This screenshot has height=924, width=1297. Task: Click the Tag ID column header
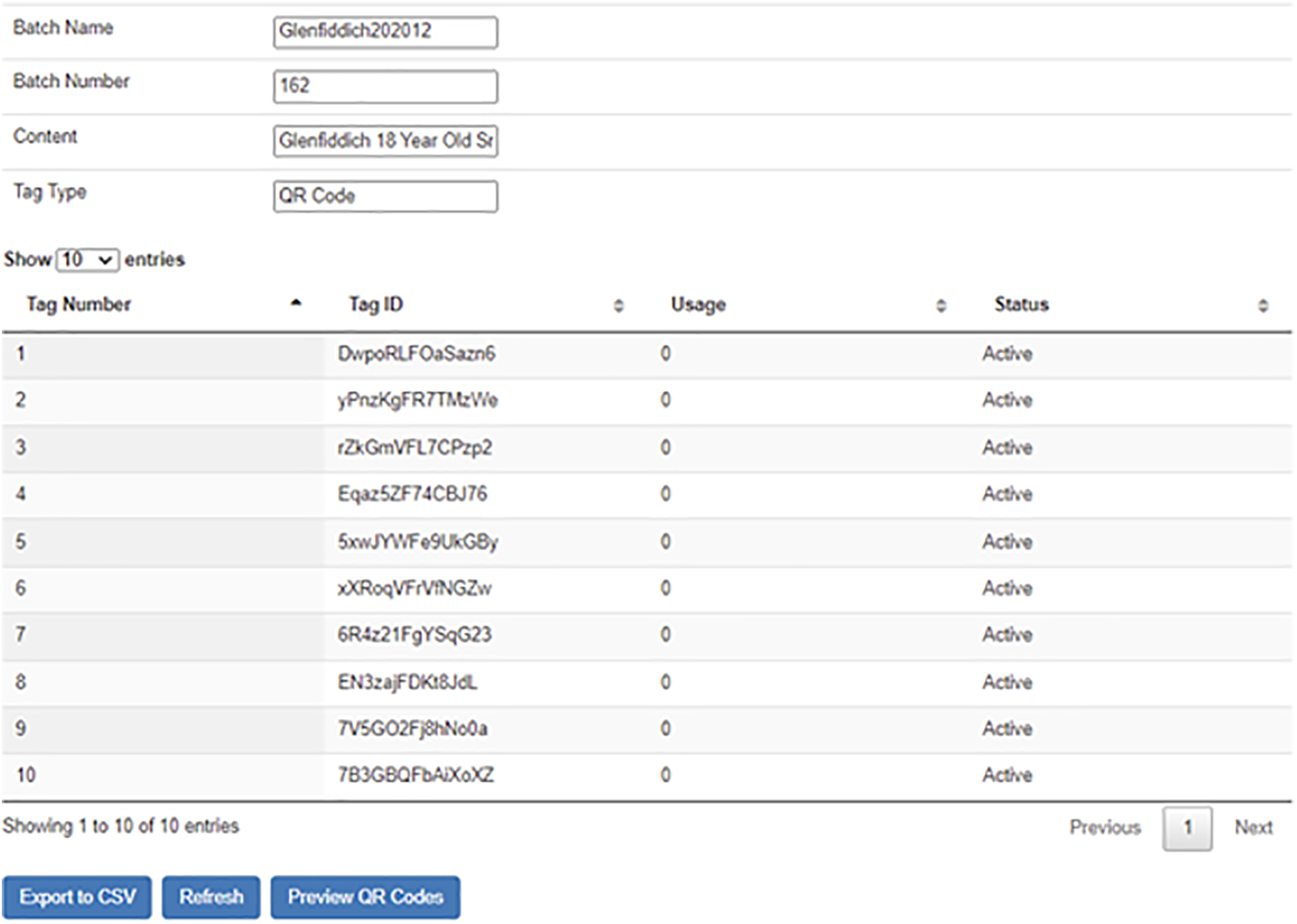pos(376,304)
